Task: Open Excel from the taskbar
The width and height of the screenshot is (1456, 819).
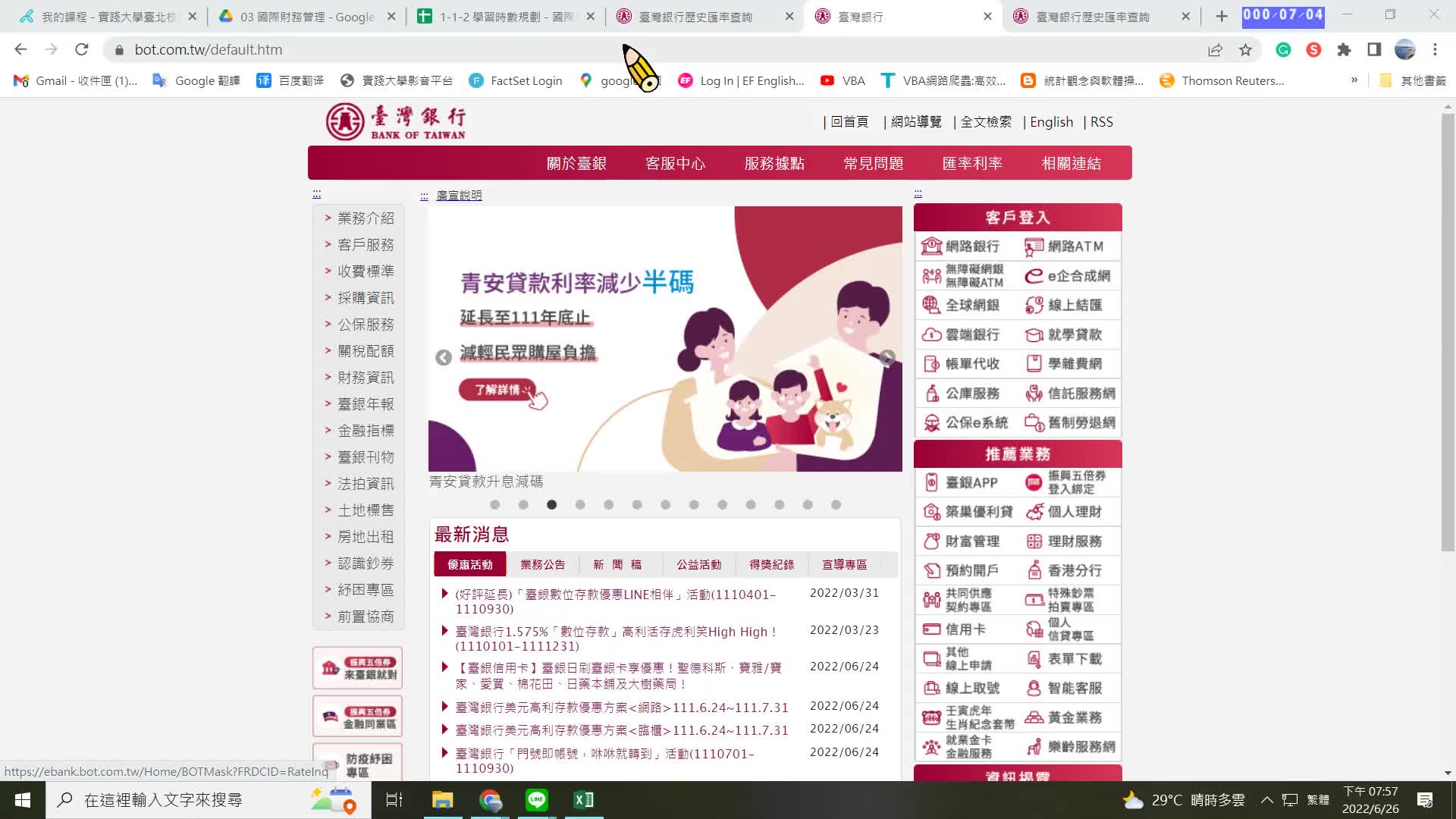Action: click(584, 800)
